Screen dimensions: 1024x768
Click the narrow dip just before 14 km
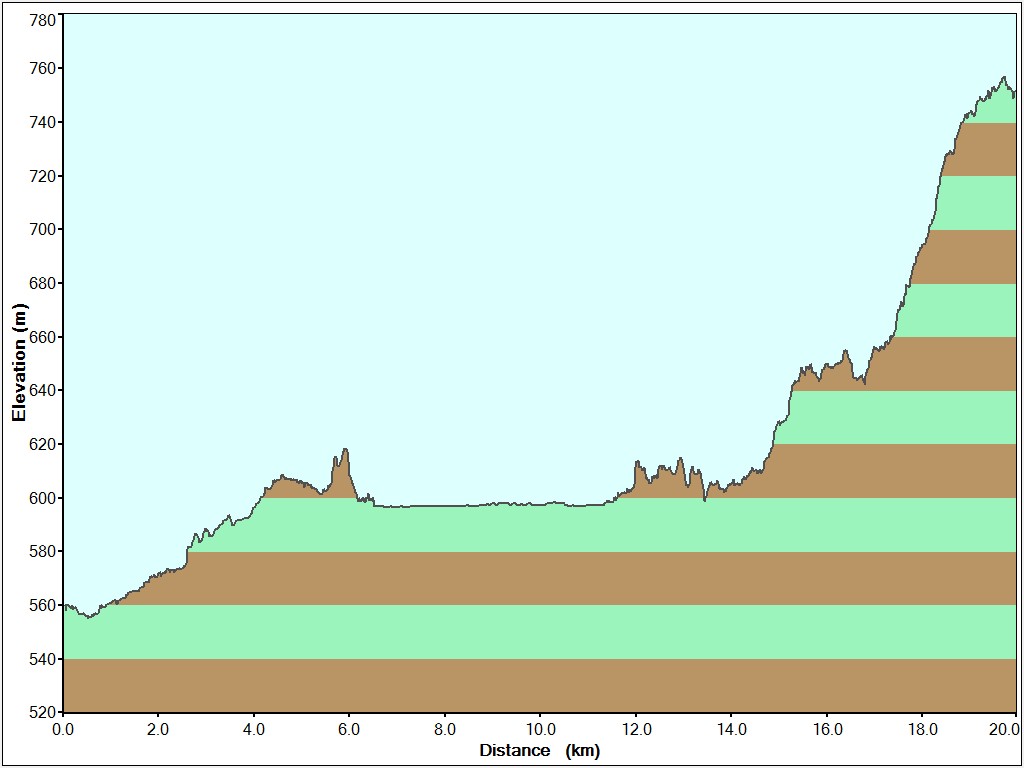point(705,499)
